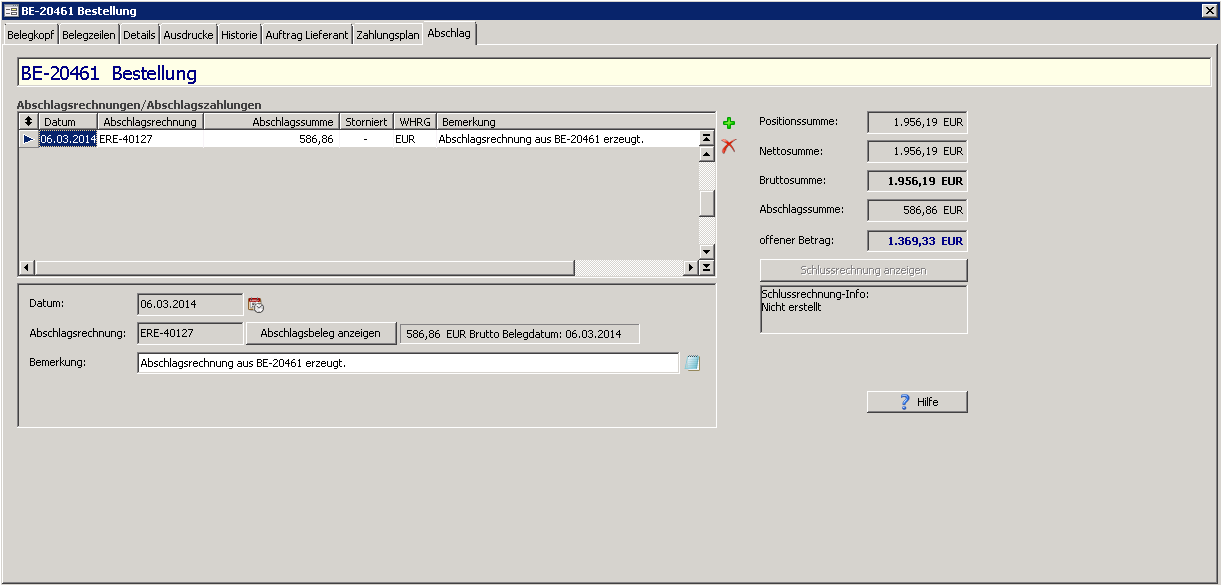Image resolution: width=1221 pixels, height=585 pixels.
Task: Sort by the Datum column header
Action: click(x=68, y=122)
